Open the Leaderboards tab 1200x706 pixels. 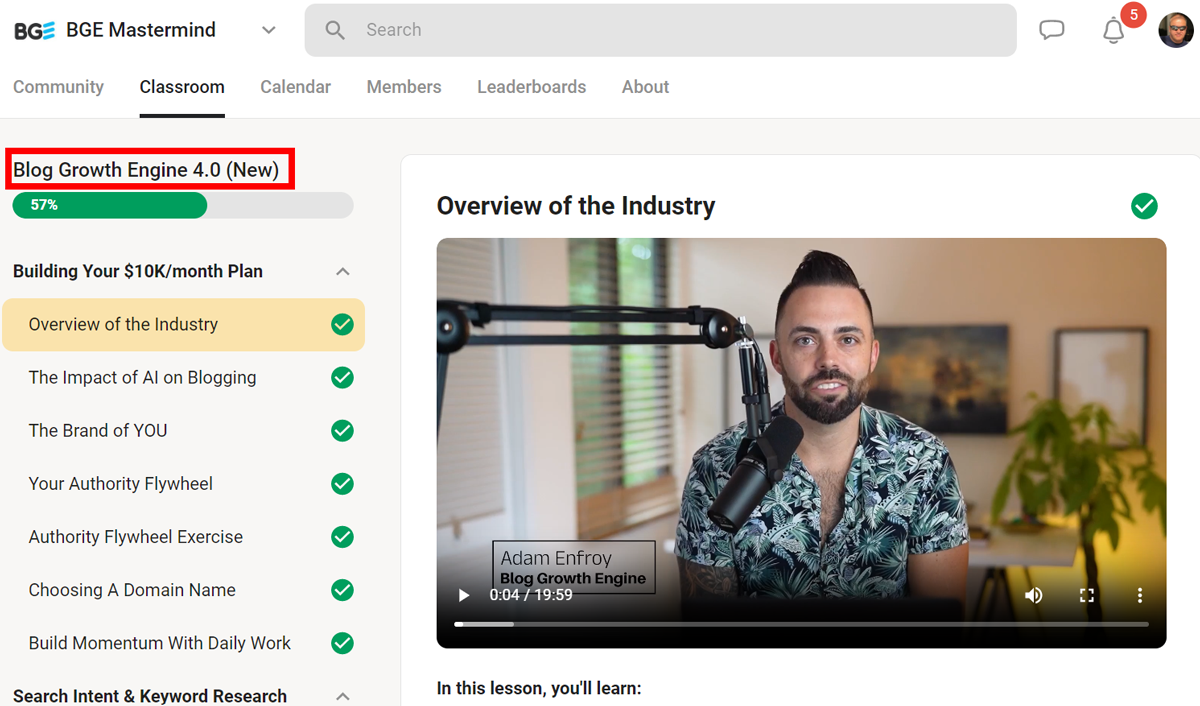tap(531, 87)
